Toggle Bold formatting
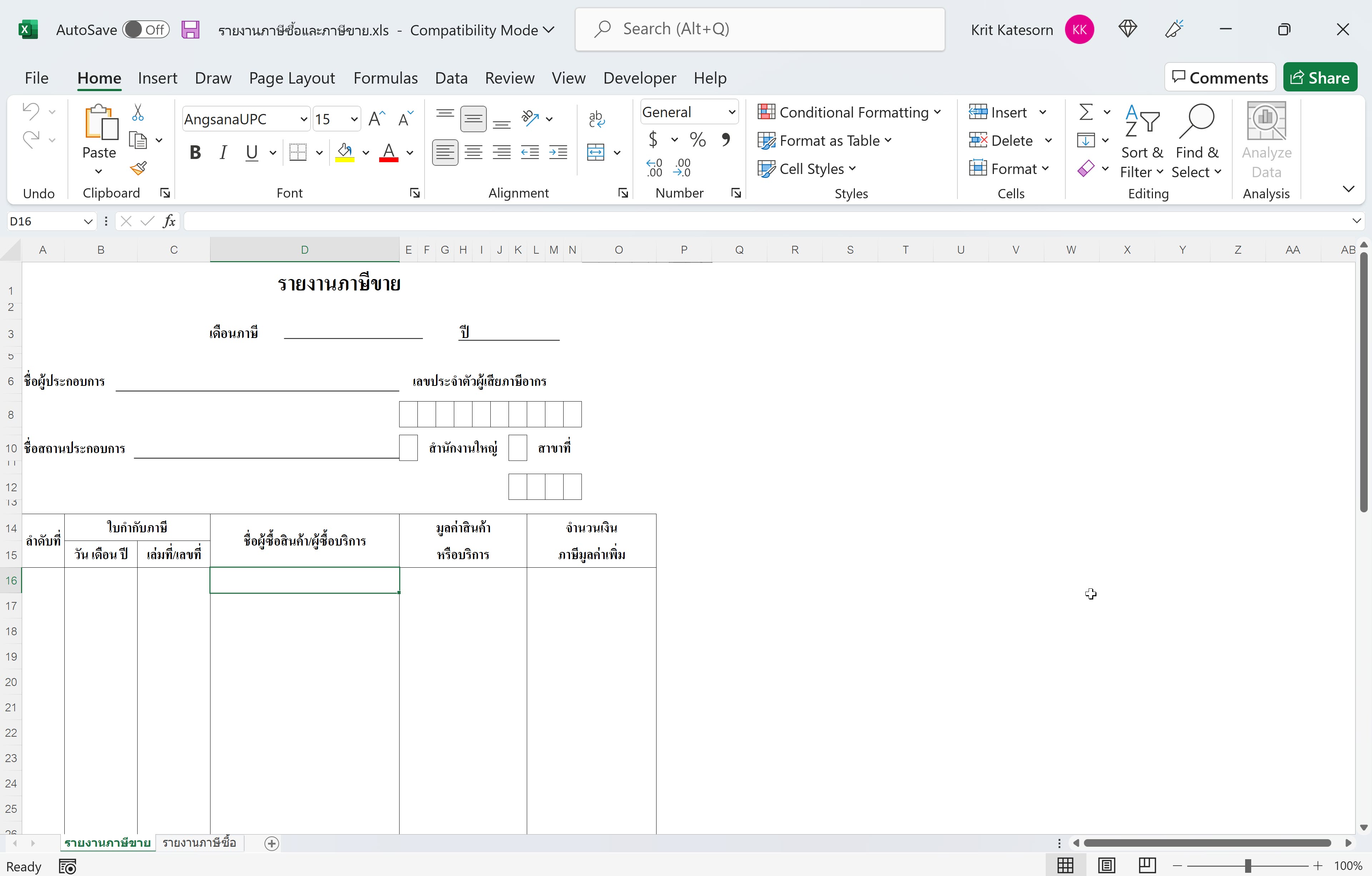This screenshot has height=876, width=1372. pos(195,152)
